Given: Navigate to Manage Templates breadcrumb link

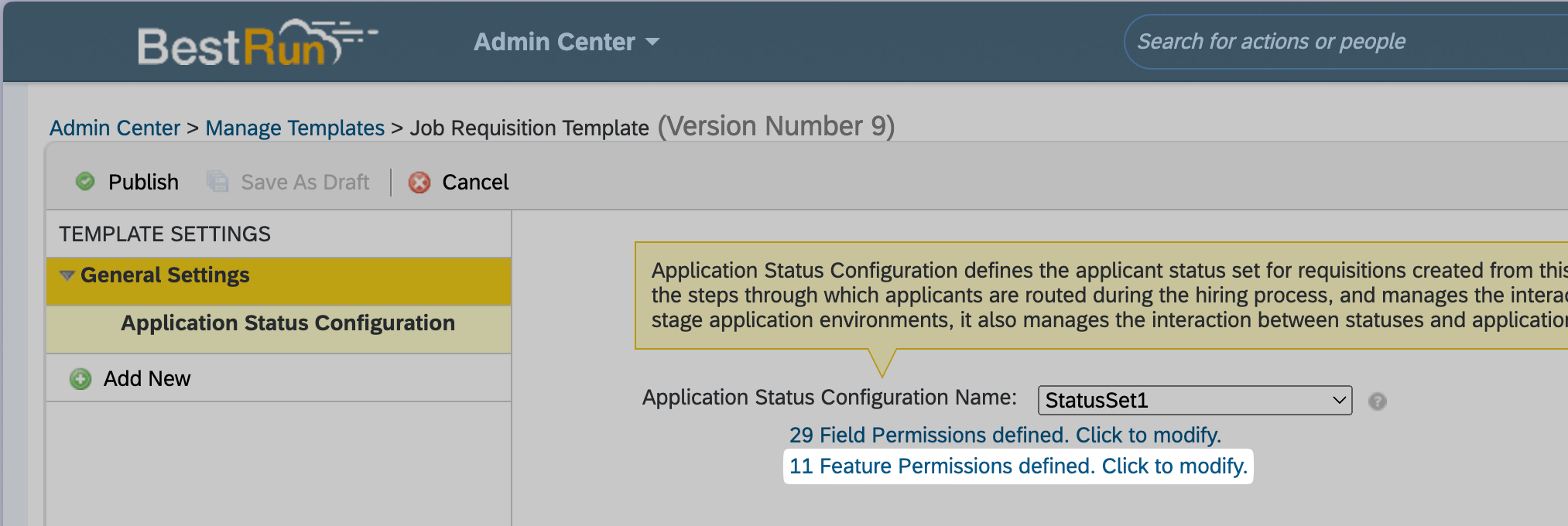Looking at the screenshot, I should [295, 128].
